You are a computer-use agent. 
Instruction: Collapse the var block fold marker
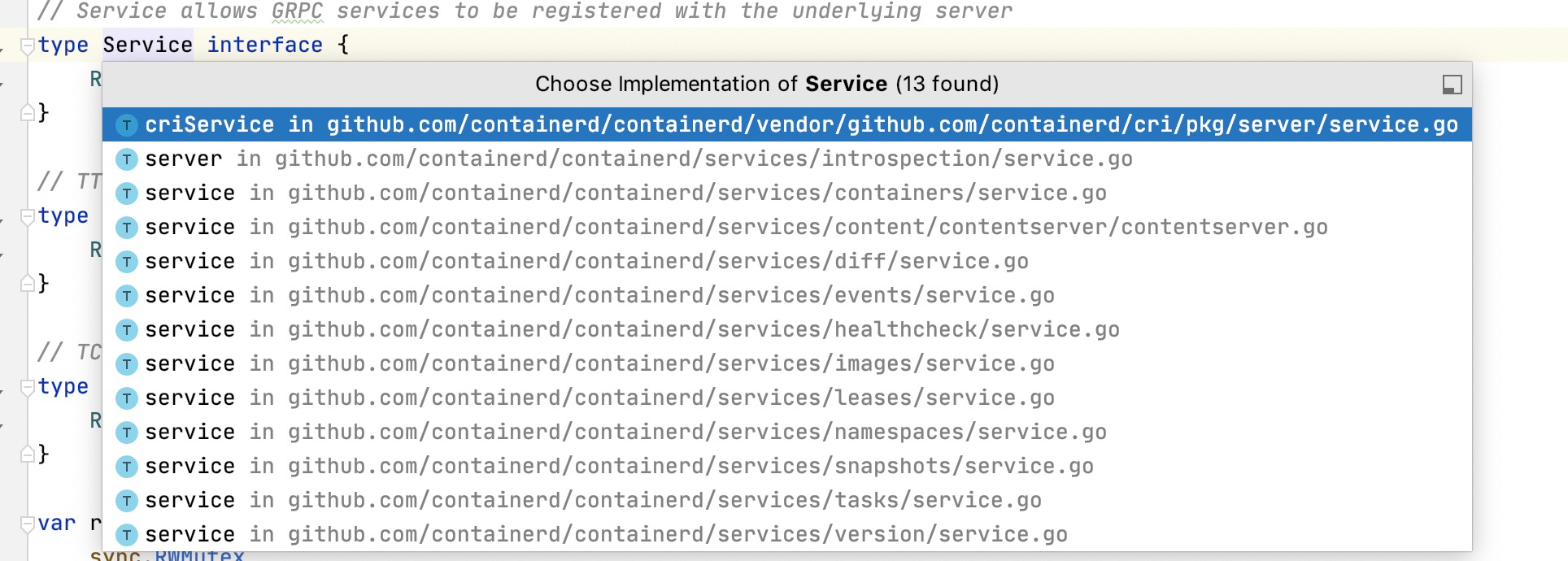click(x=27, y=524)
